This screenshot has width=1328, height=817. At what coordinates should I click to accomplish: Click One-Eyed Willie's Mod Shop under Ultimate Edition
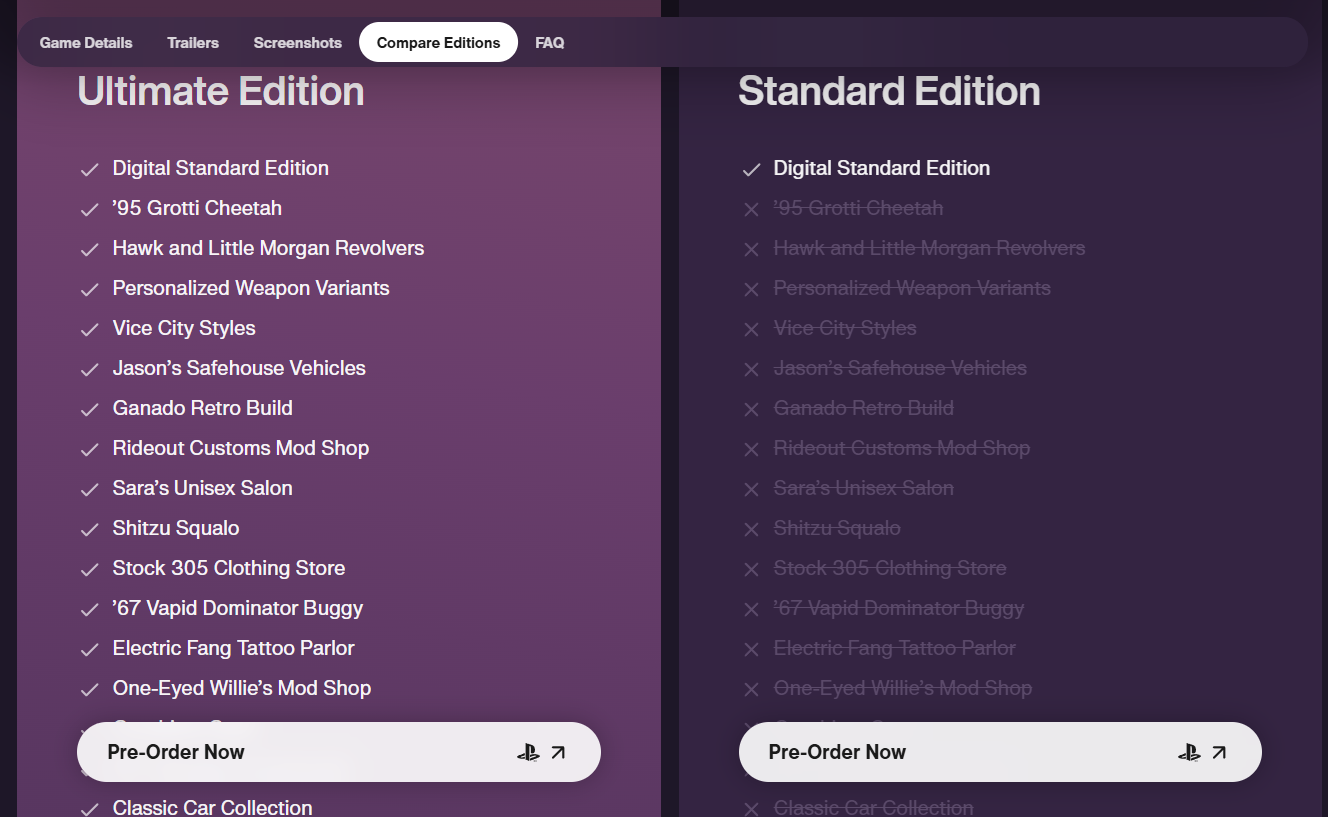pyautogui.click(x=242, y=688)
